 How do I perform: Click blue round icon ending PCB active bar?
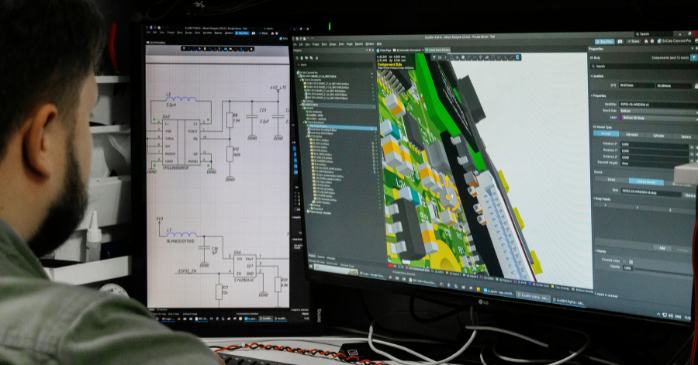click(x=517, y=57)
